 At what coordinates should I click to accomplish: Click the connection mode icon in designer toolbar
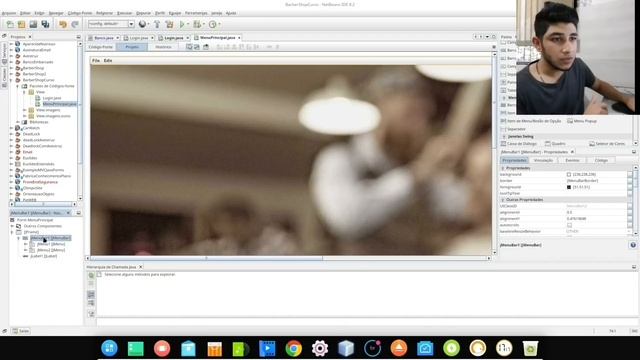pos(197,47)
